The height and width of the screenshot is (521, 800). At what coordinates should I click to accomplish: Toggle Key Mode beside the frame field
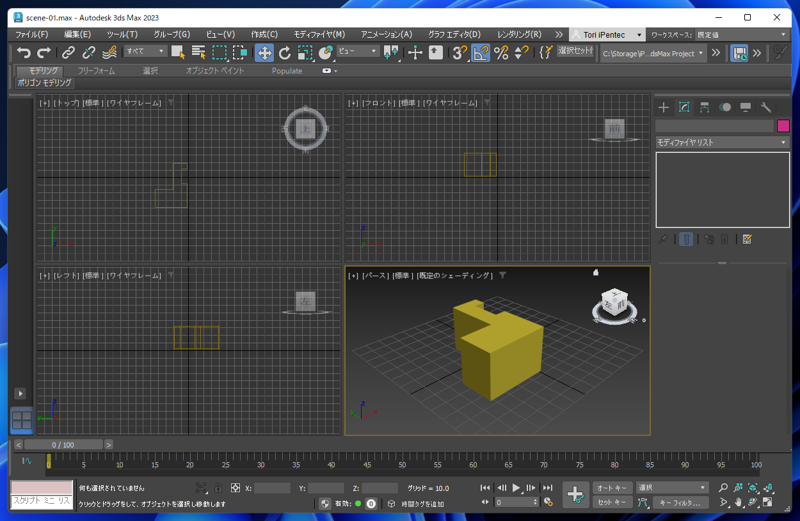click(x=485, y=502)
